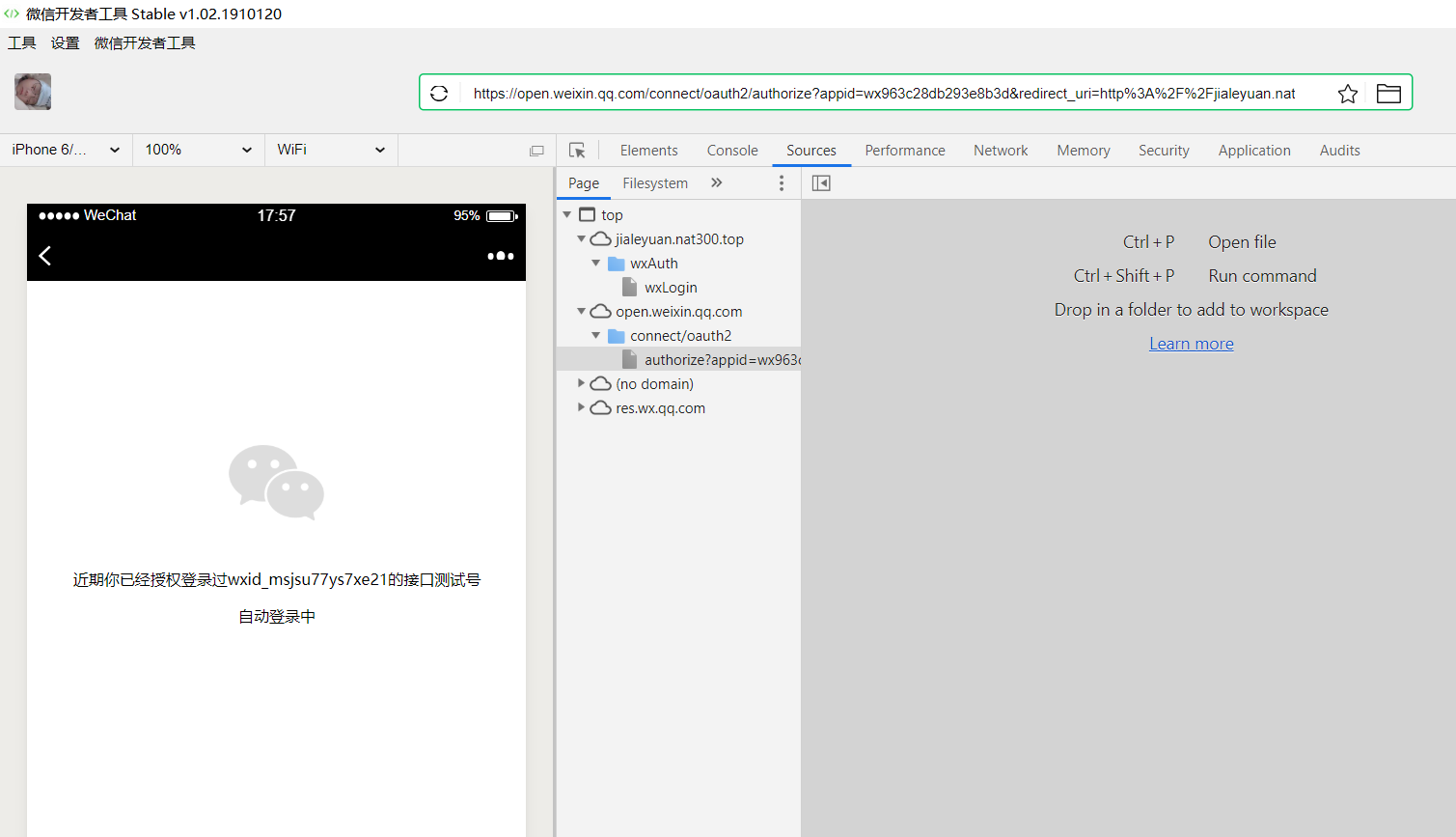Switch to the Console tab
1456x837 pixels.
(732, 151)
